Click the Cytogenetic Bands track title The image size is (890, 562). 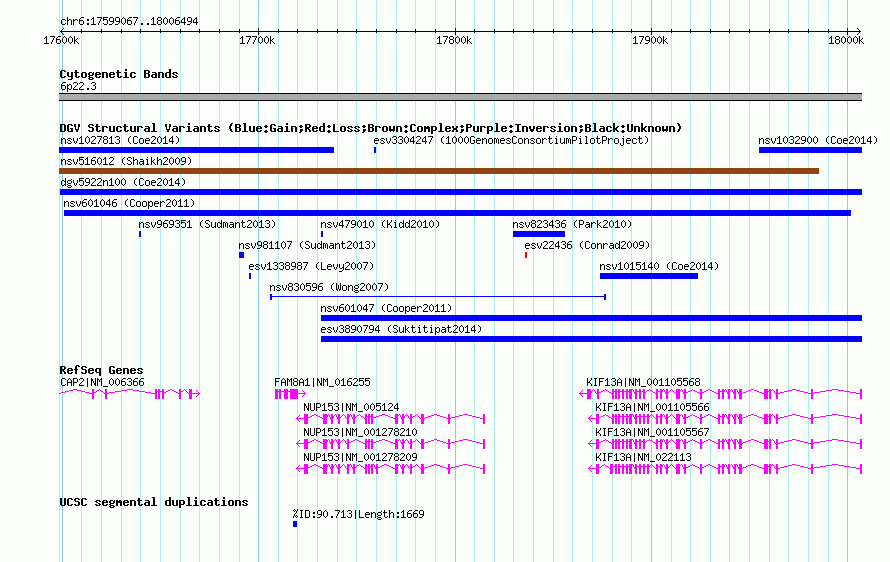pyautogui.click(x=119, y=74)
